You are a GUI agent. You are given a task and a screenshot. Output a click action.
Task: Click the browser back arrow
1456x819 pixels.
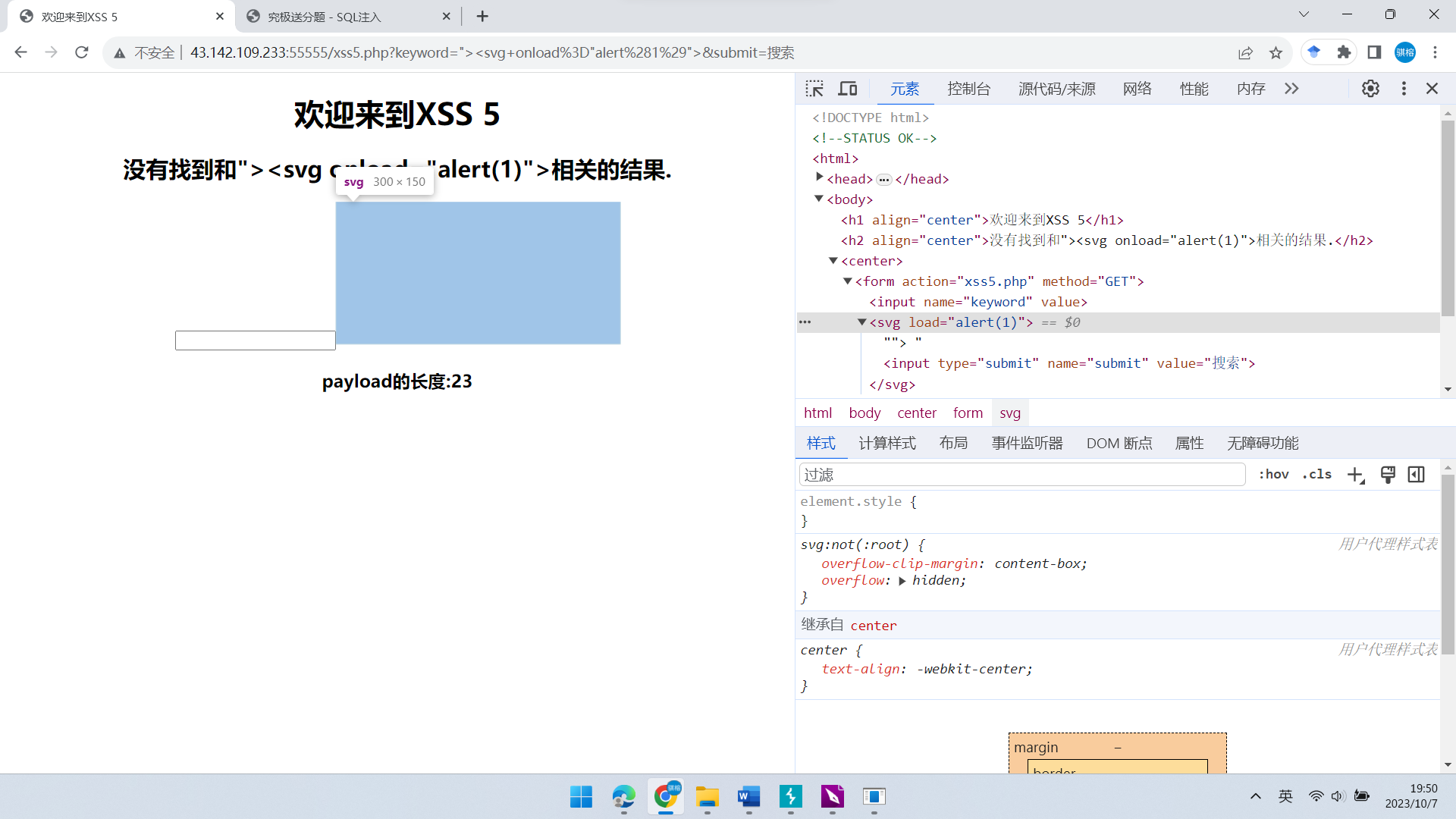pos(20,52)
